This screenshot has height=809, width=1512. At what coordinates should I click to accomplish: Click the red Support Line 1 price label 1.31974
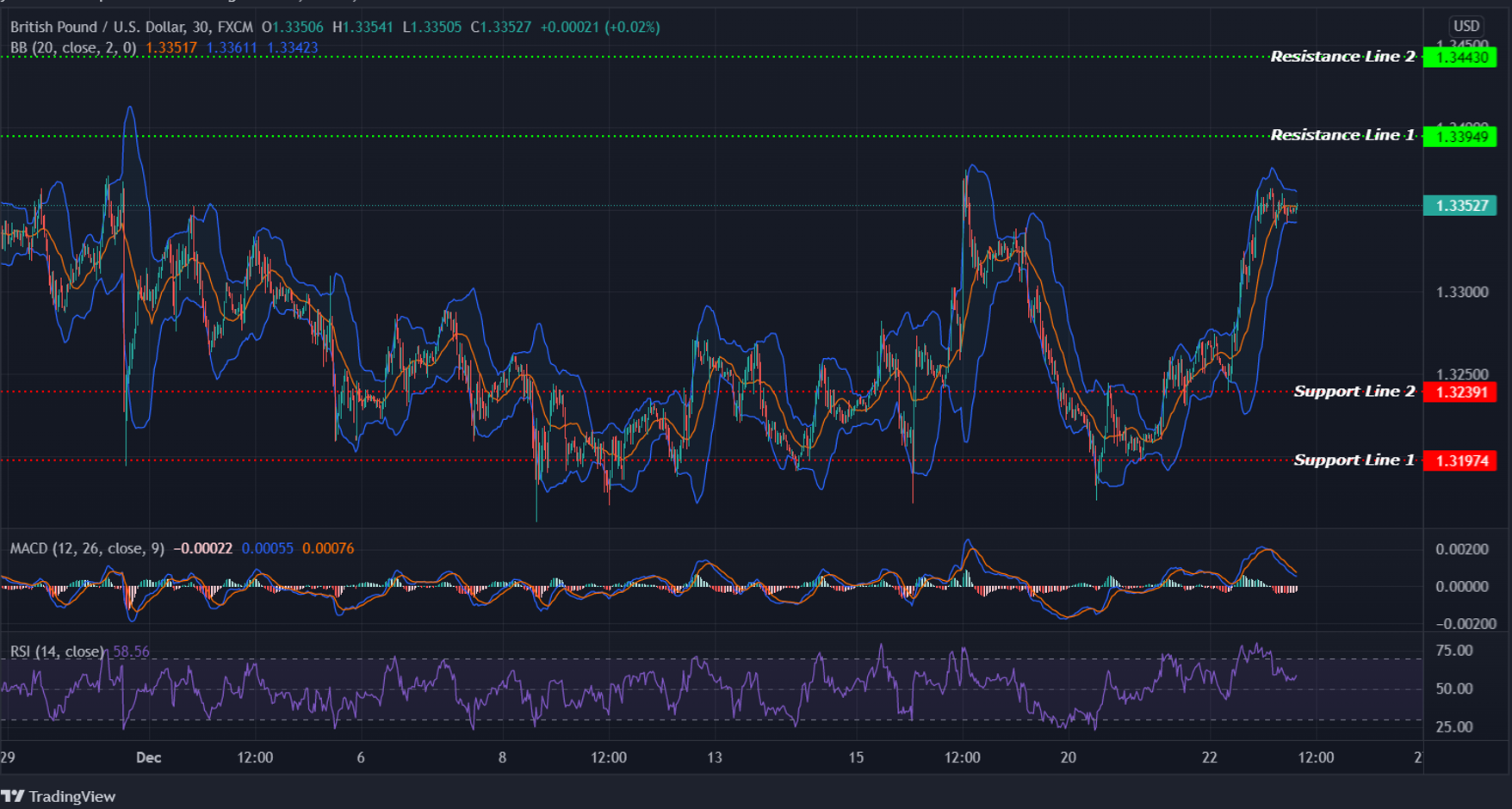point(1462,460)
